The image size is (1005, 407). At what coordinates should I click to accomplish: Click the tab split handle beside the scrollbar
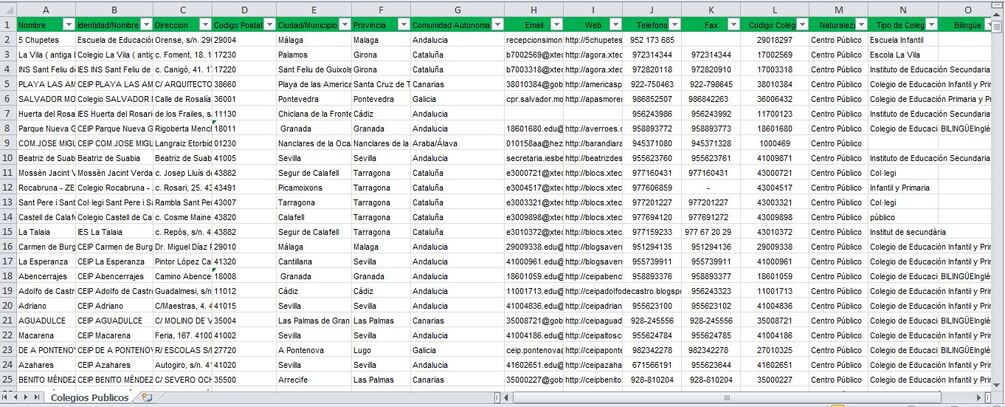point(497,397)
